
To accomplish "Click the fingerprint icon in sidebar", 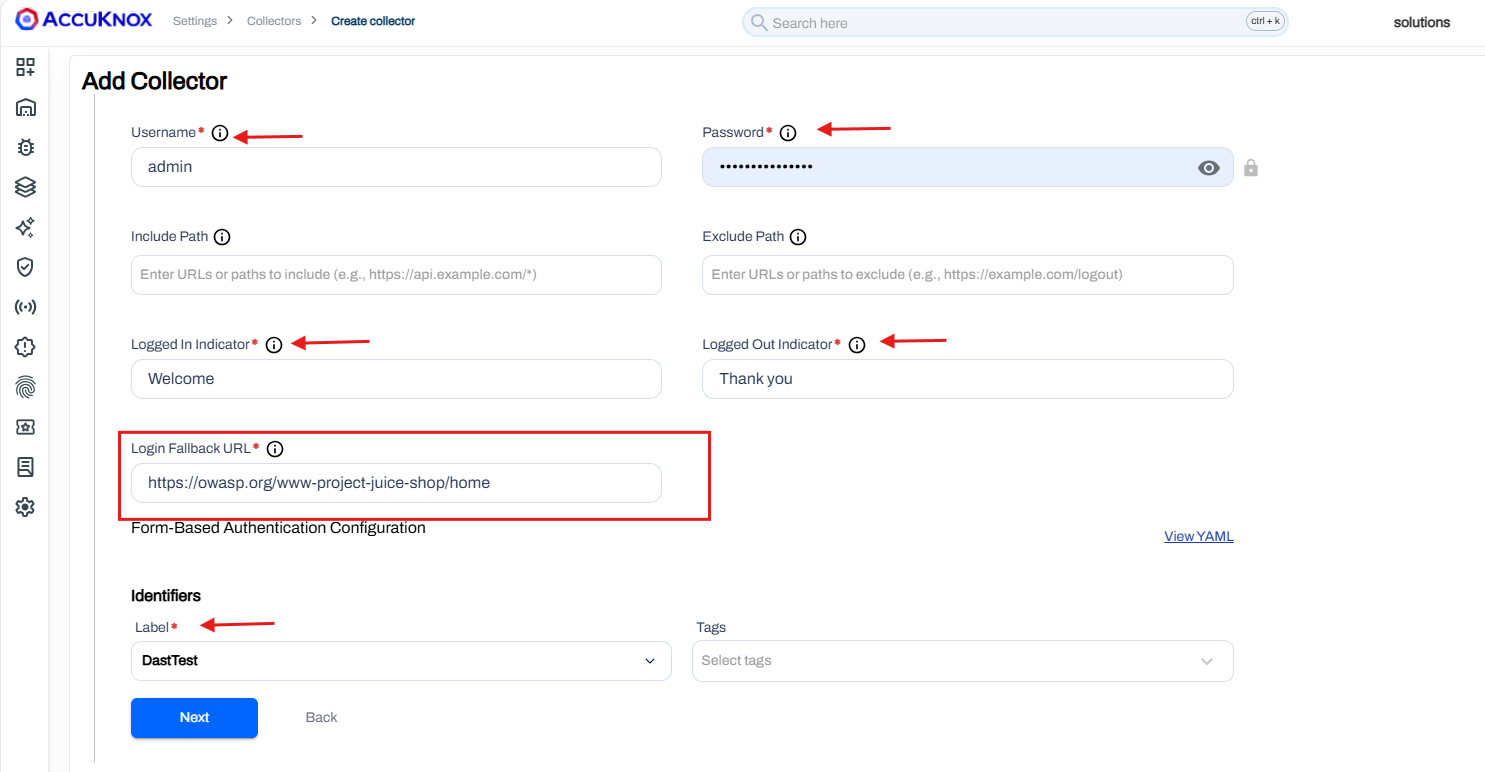I will [26, 387].
